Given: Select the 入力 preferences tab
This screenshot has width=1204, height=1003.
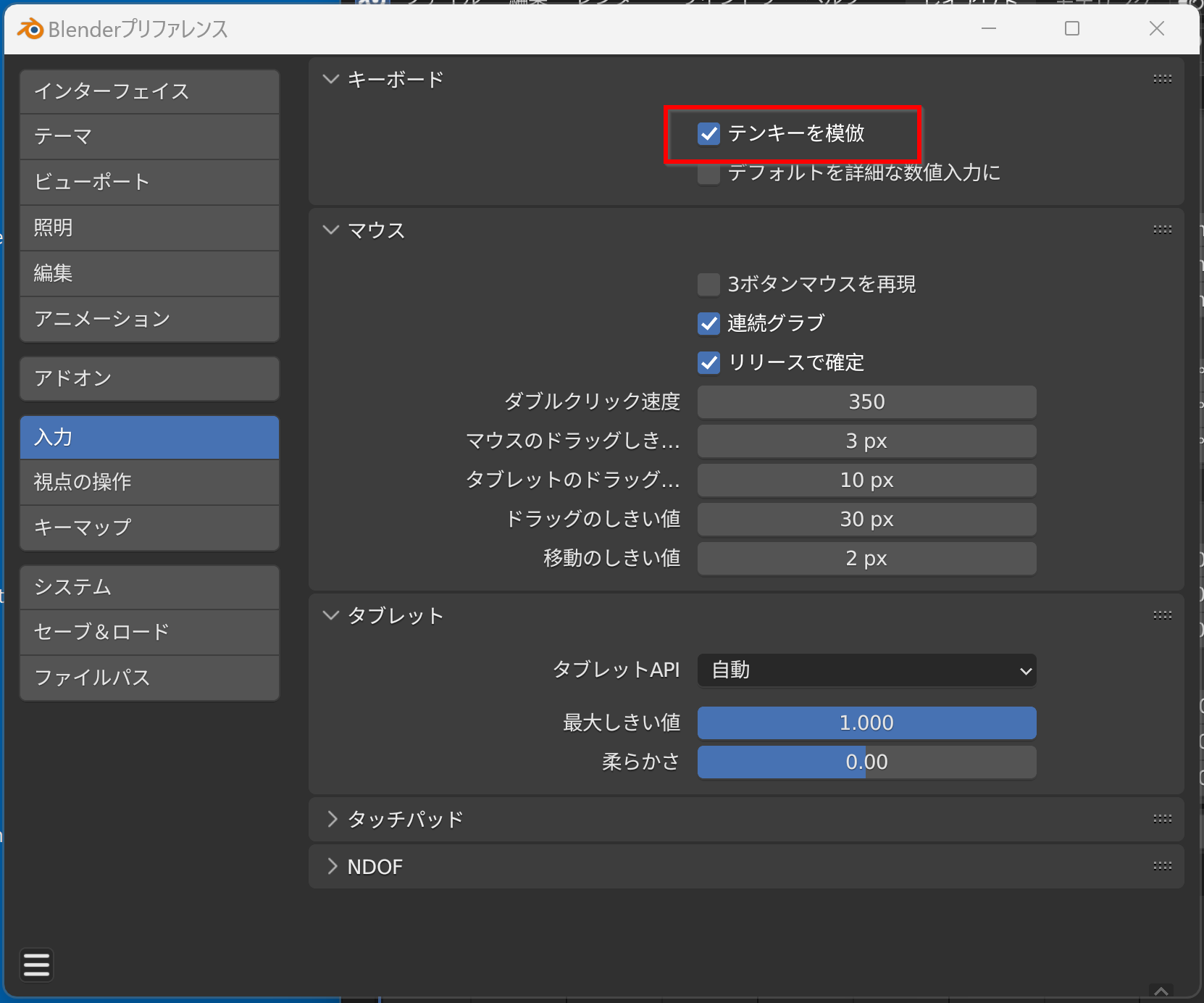Looking at the screenshot, I should 150,437.
